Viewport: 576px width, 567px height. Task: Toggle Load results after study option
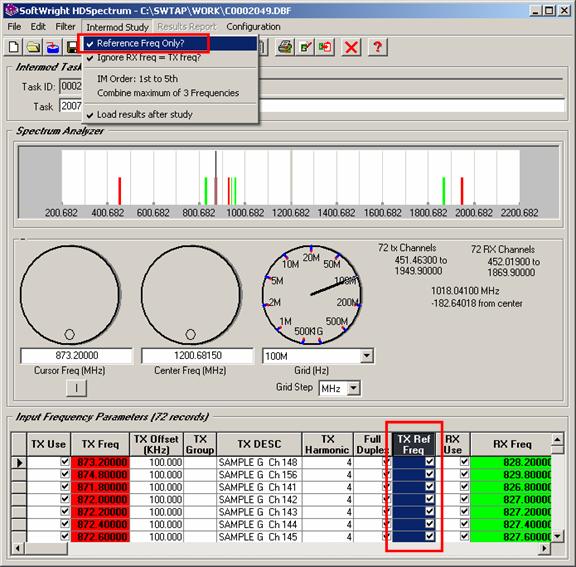170,115
